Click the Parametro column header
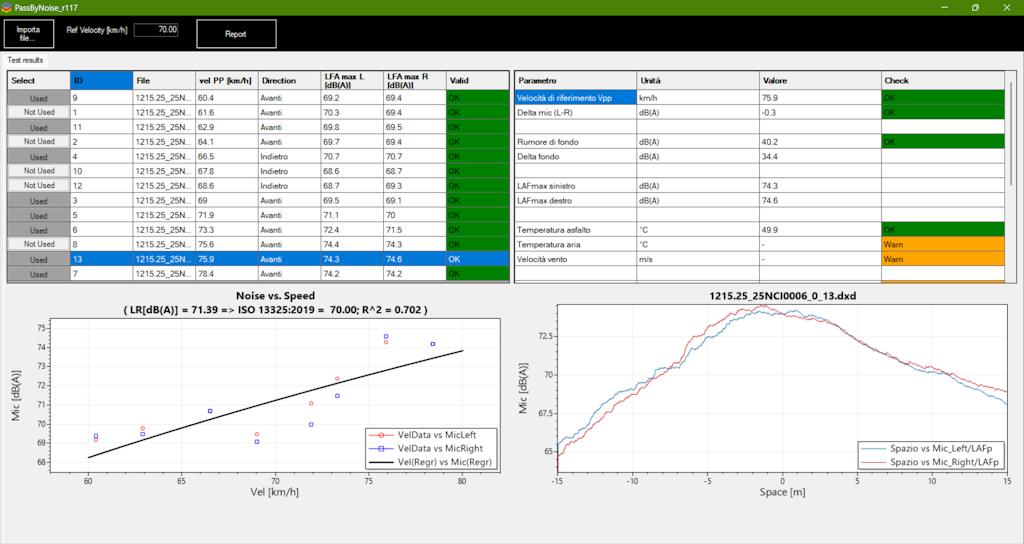 (x=575, y=80)
